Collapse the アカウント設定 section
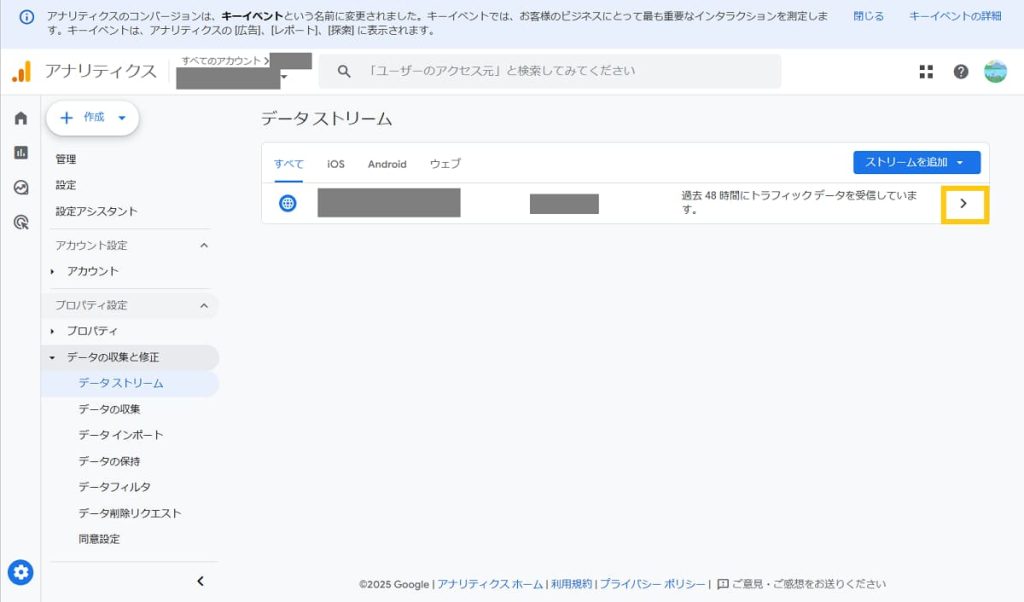 coord(204,245)
